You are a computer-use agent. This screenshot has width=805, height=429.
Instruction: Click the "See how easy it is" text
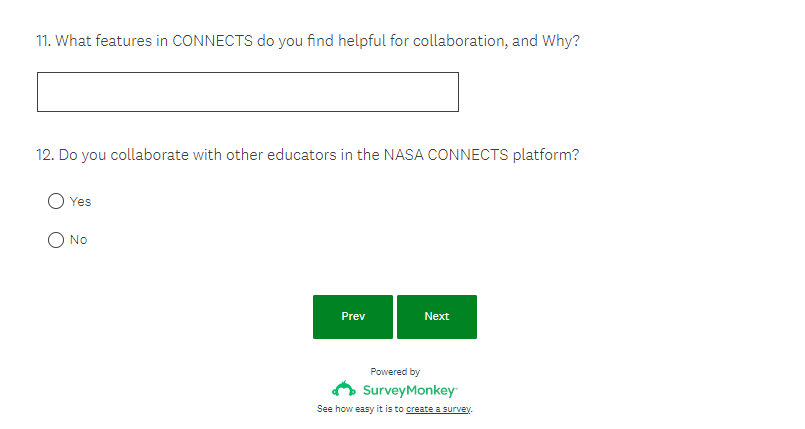(x=360, y=409)
